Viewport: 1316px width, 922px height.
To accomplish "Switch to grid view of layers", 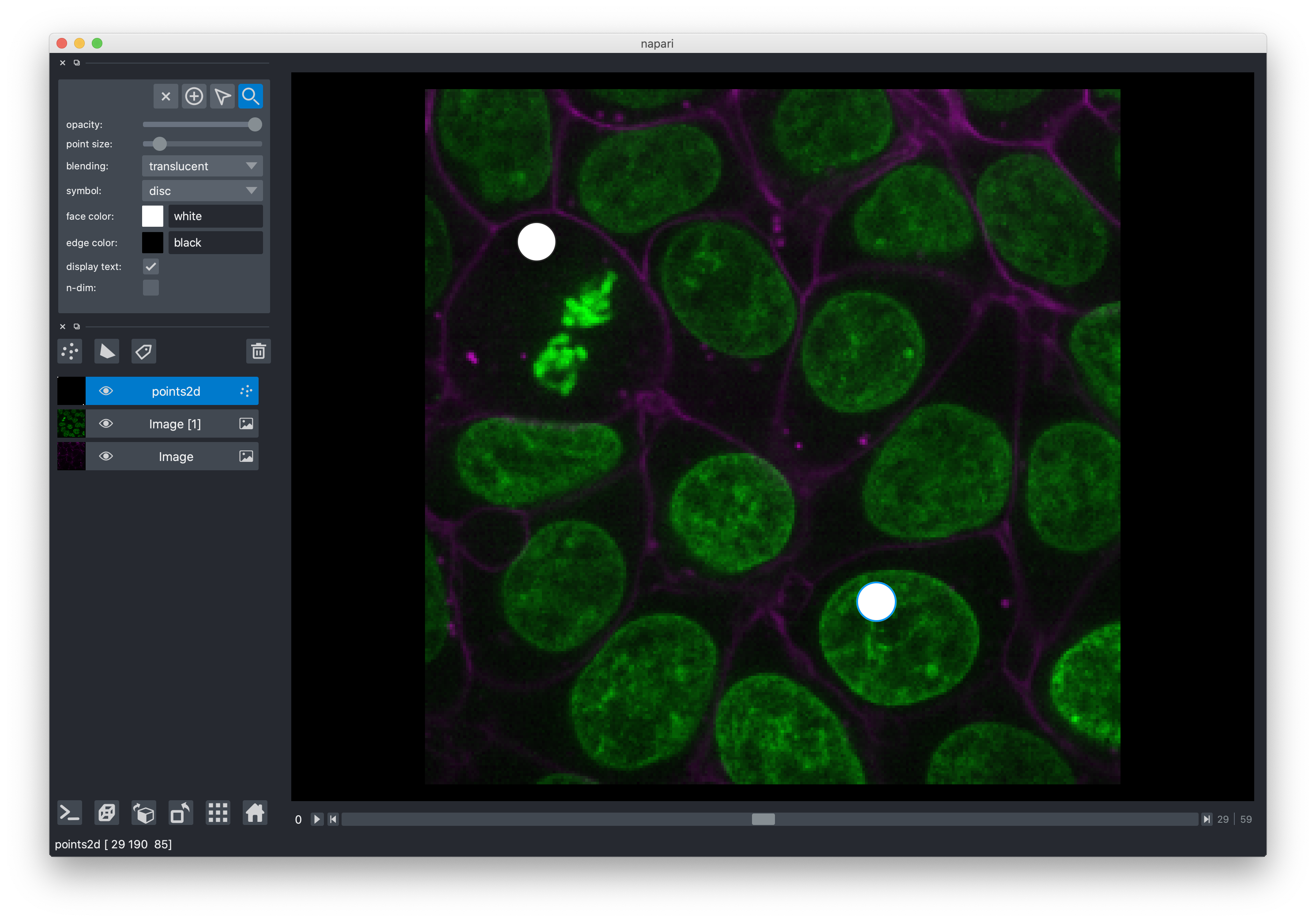I will coord(218,813).
